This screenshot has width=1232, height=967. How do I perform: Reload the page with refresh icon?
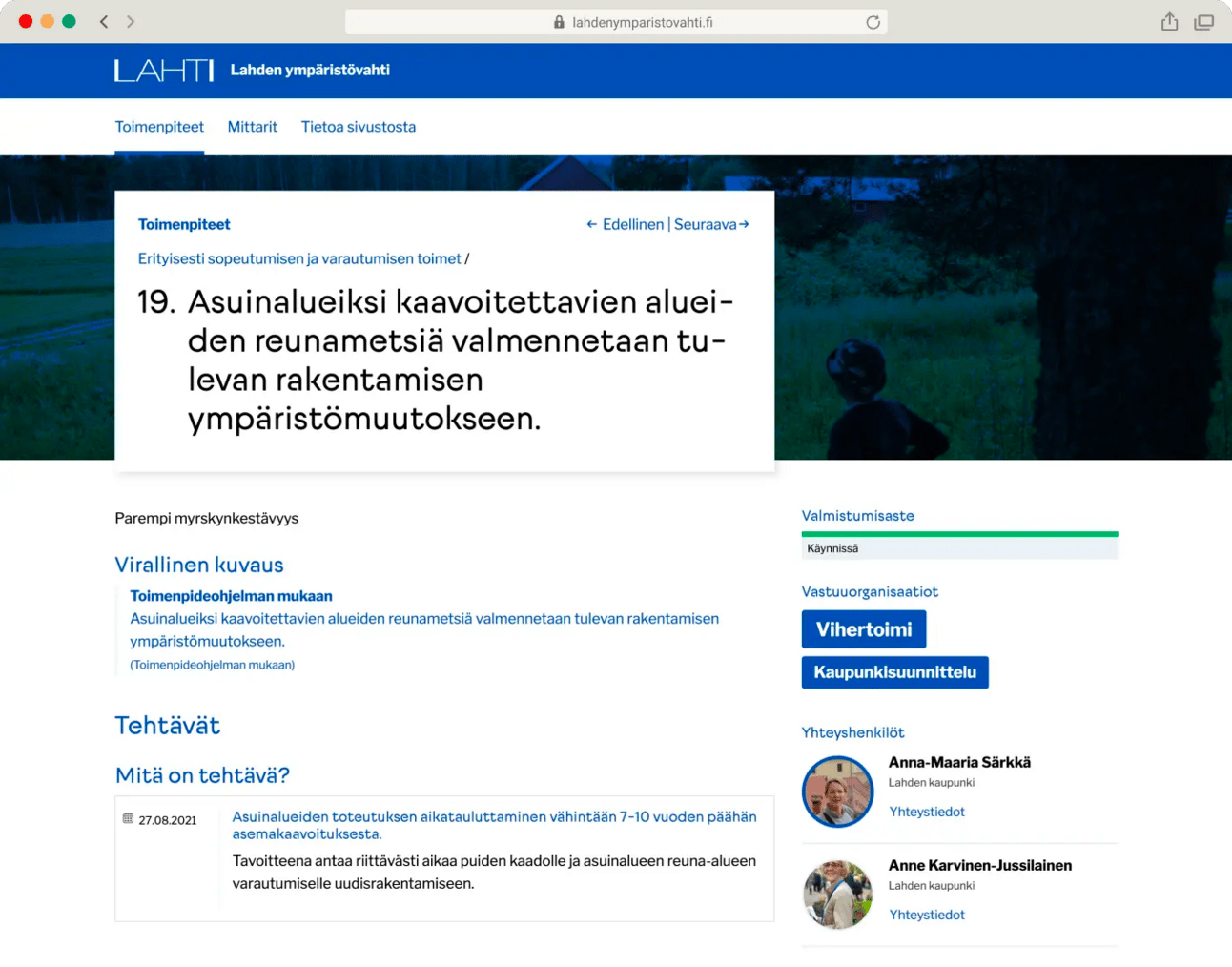(x=873, y=22)
